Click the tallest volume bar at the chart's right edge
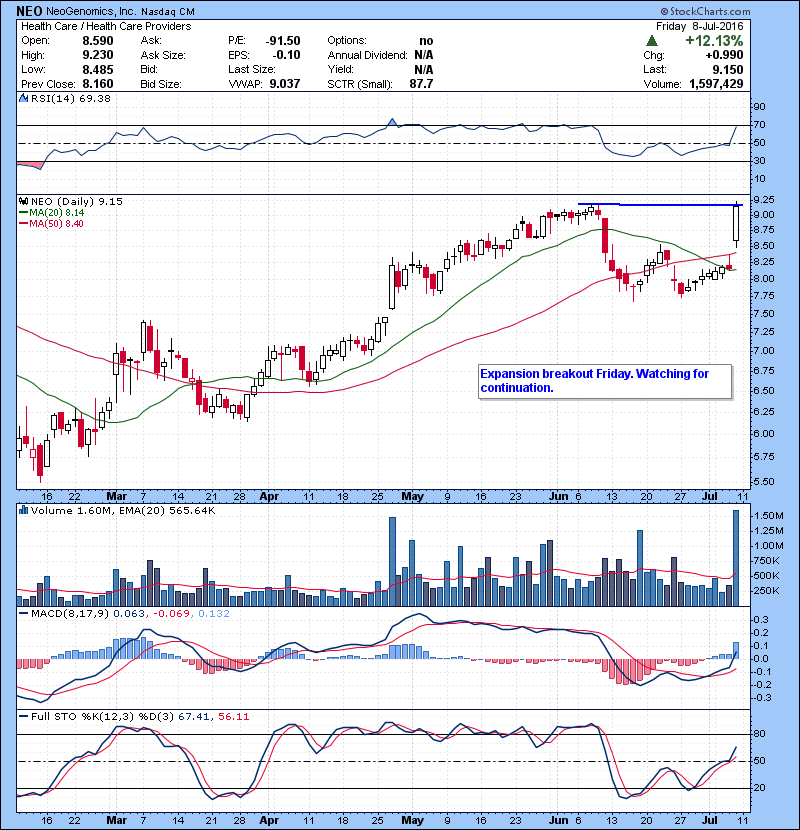 click(736, 558)
